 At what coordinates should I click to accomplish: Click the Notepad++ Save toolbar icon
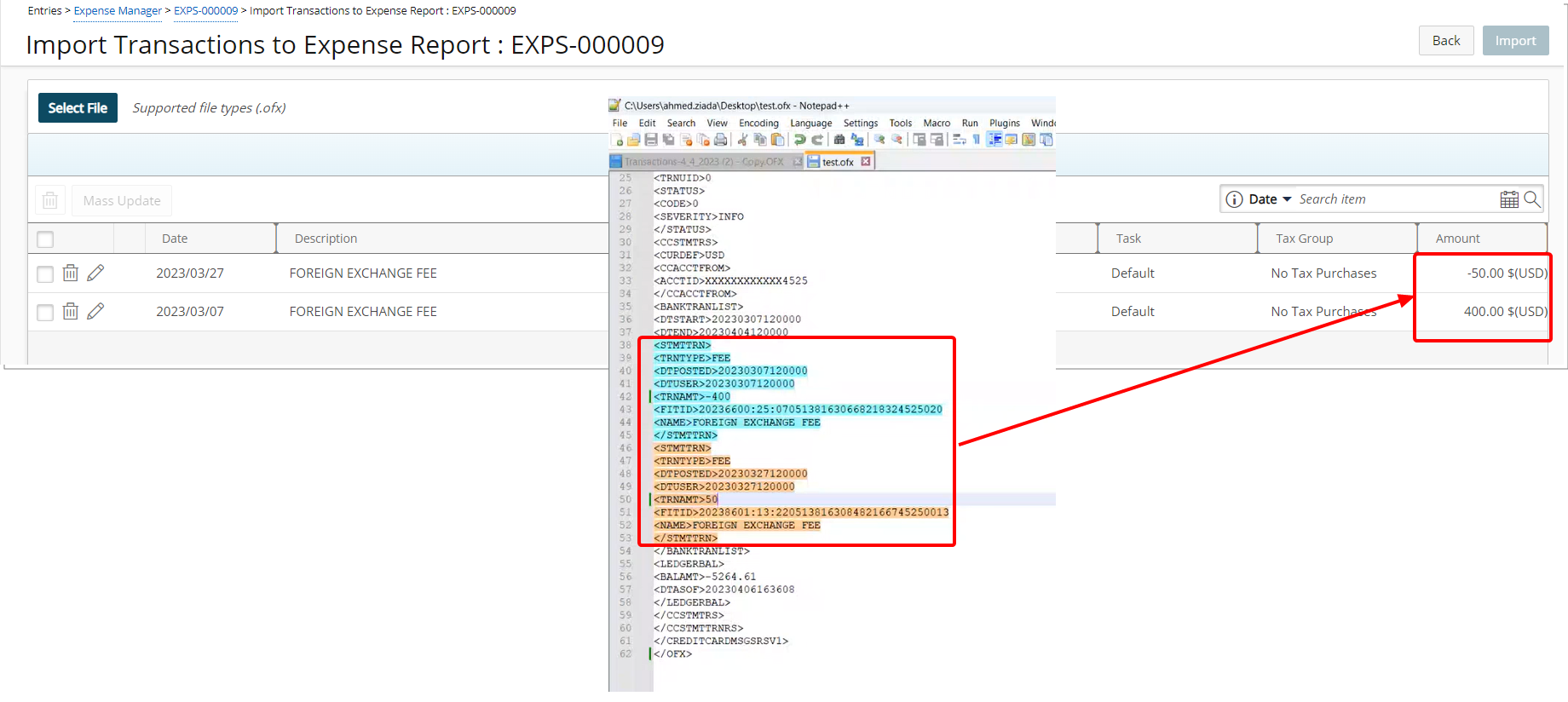[651, 140]
